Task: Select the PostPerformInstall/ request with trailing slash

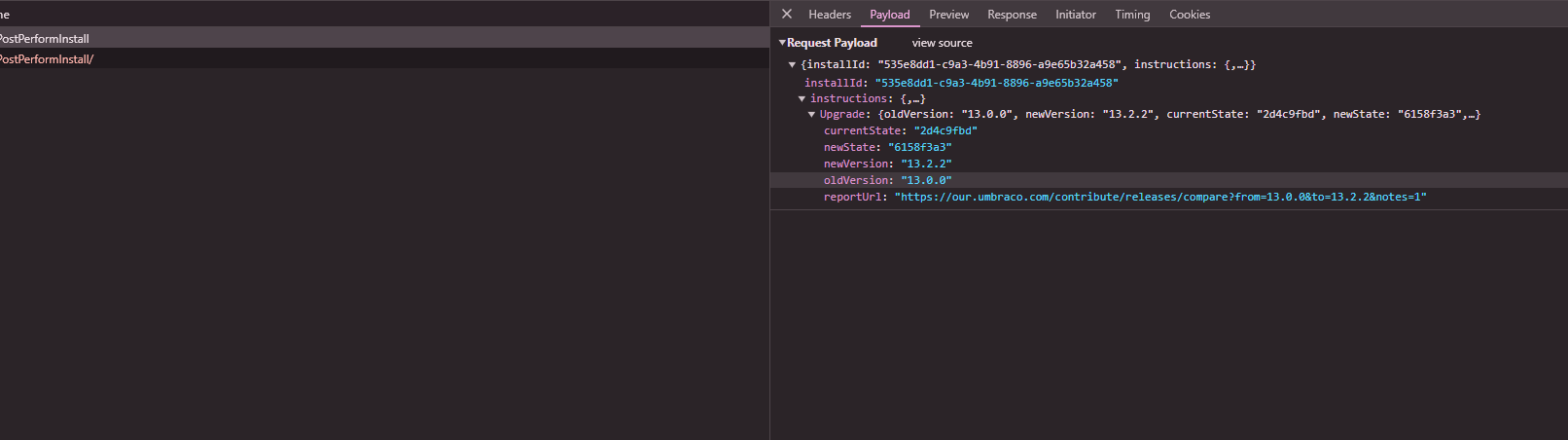Action: (x=384, y=58)
